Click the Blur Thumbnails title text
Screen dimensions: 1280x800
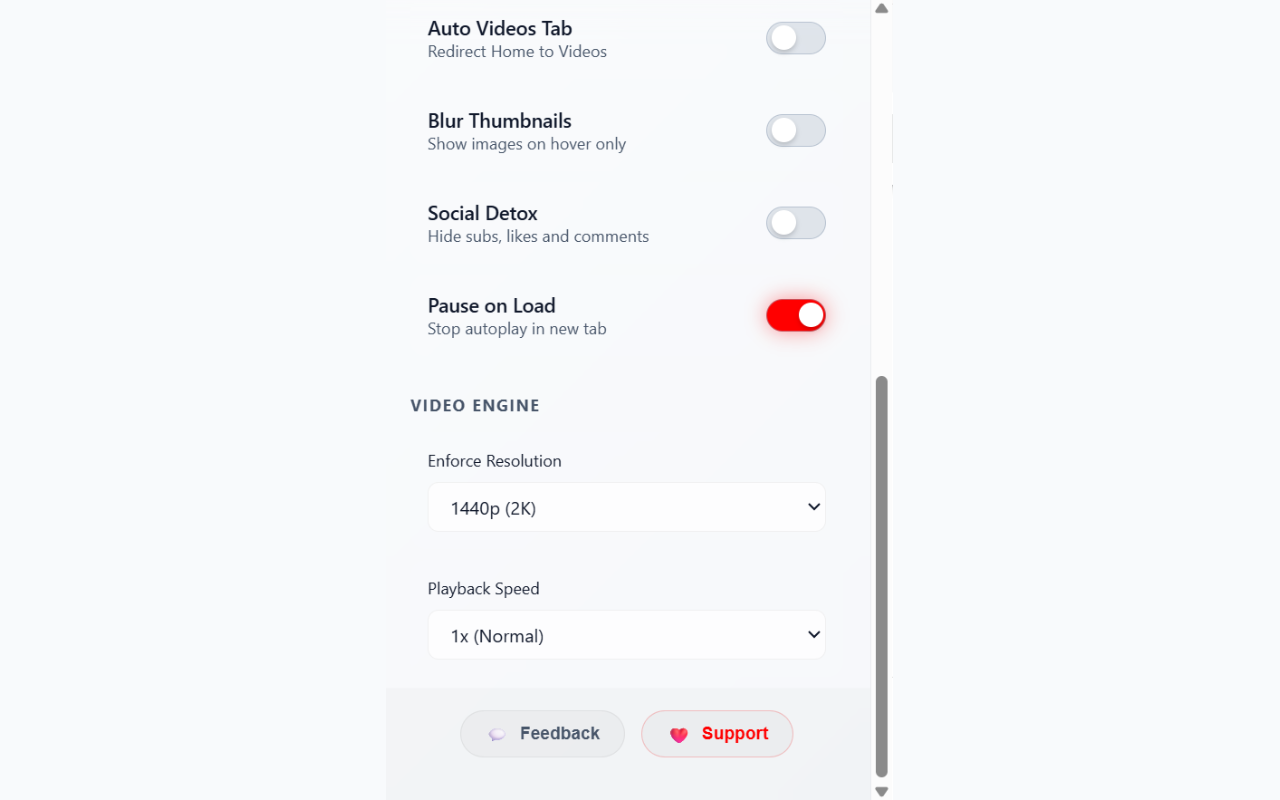499,121
